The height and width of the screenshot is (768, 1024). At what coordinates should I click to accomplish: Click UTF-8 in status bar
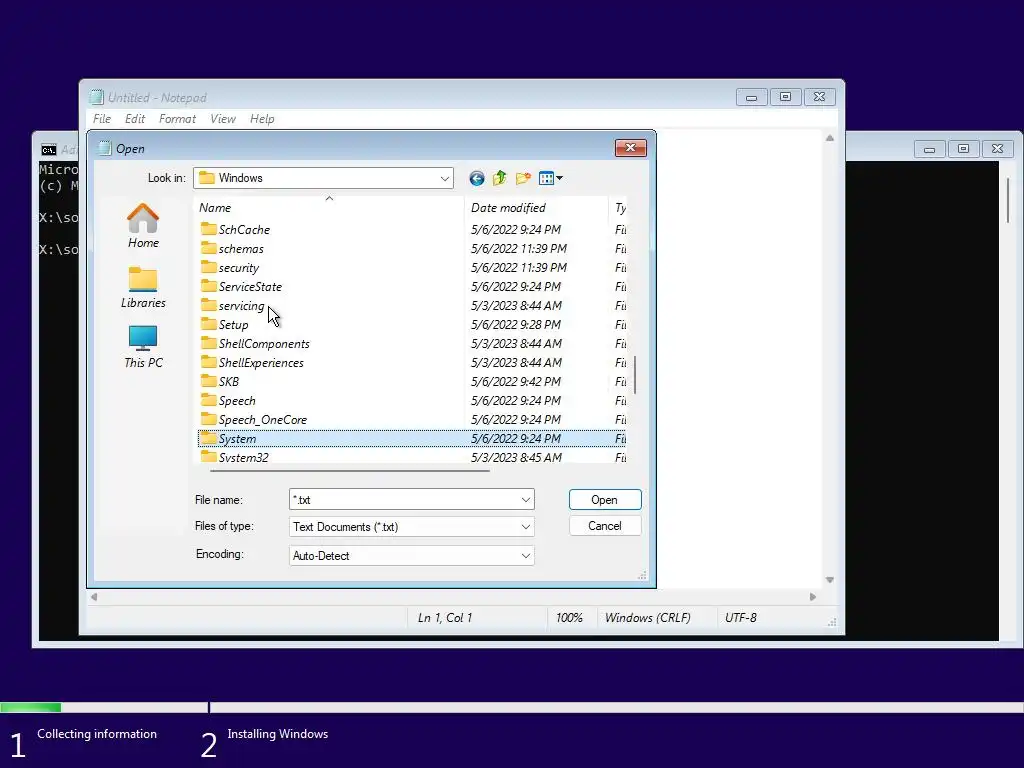point(741,618)
